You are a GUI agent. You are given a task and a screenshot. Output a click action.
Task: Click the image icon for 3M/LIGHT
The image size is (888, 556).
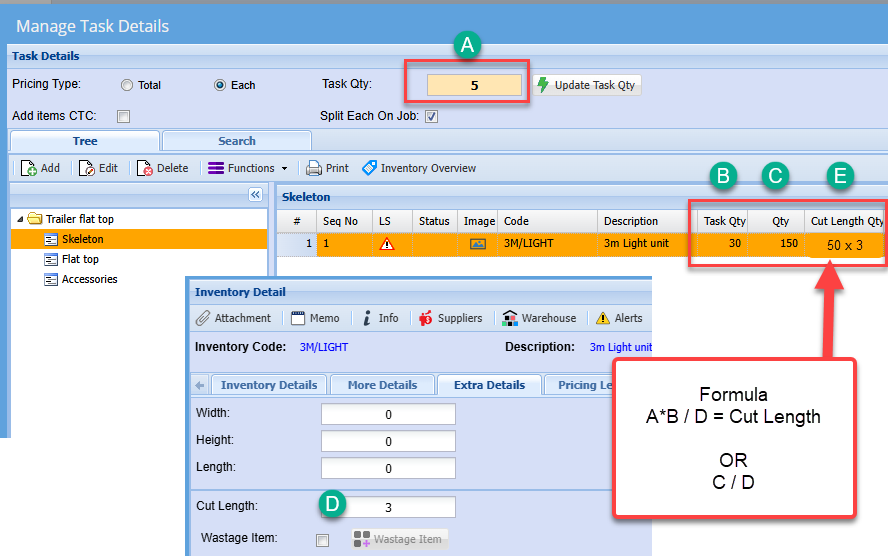(x=477, y=244)
